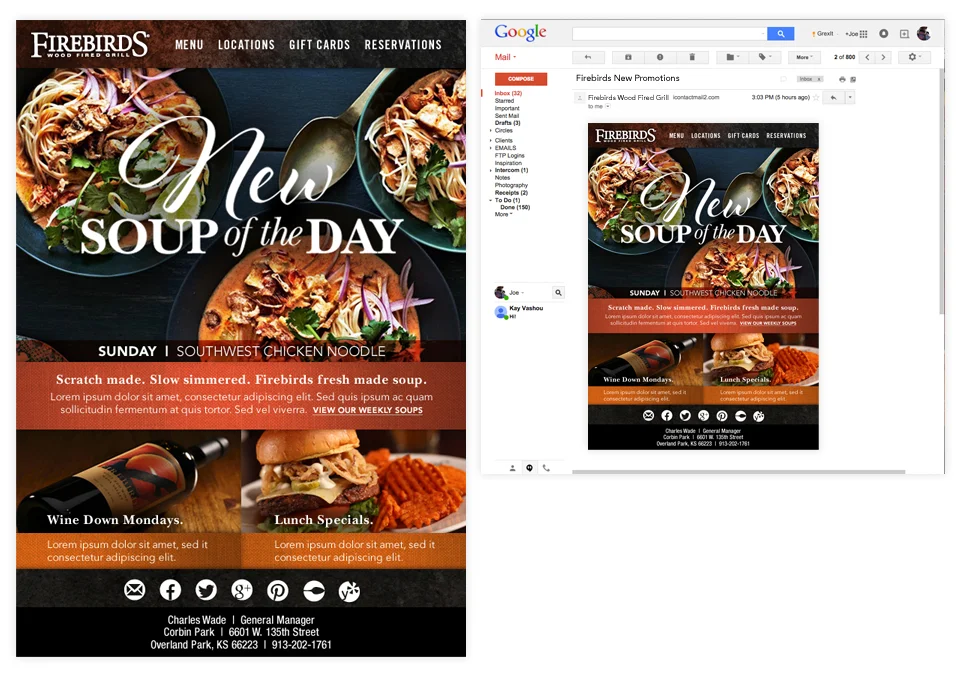Image resolution: width=960 pixels, height=676 pixels.
Task: Click the Gmail horizontal scrollbar
Action: (738, 472)
